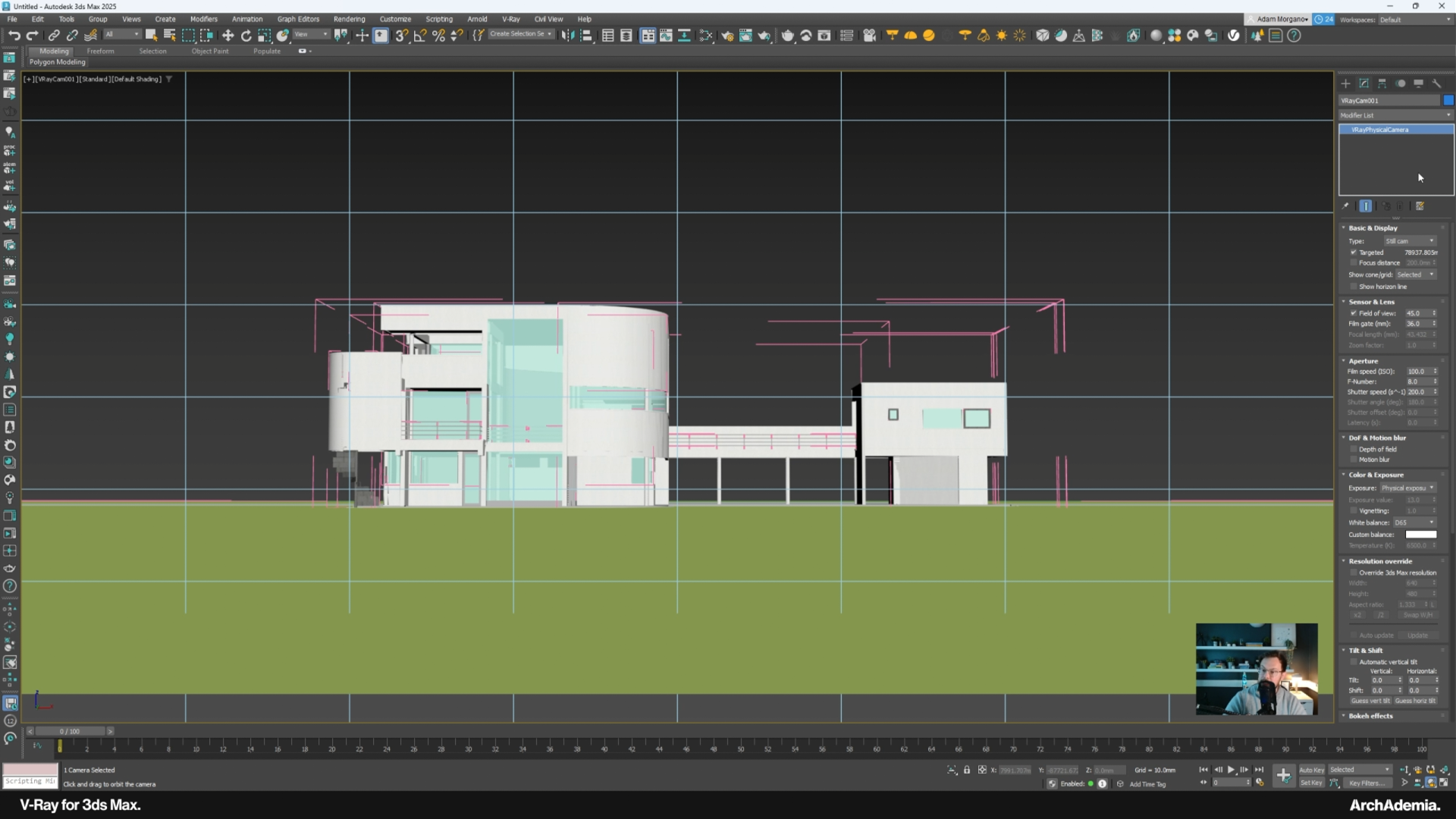This screenshot has height=819, width=1456.
Task: Click the Undo arrow icon
Action: point(14,36)
